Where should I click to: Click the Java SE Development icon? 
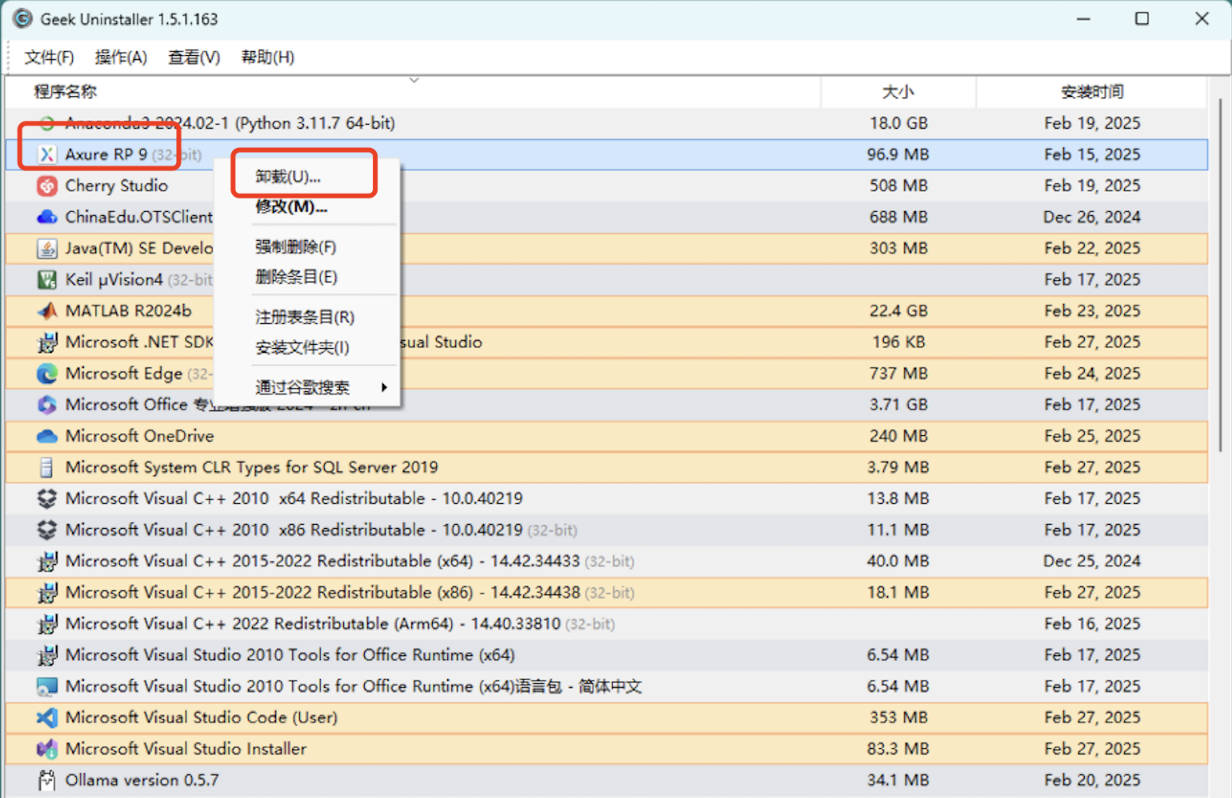click(47, 248)
